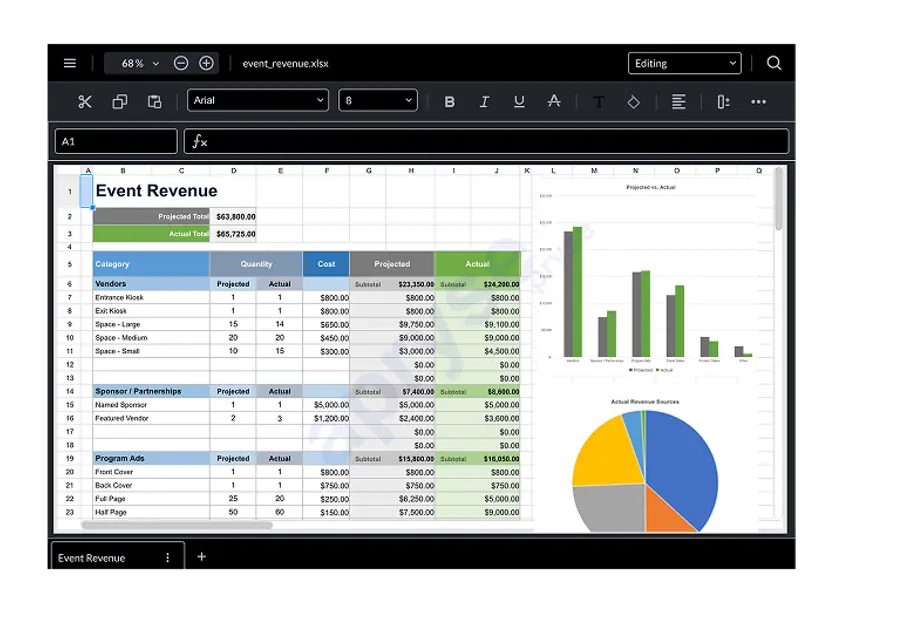Click the horizontal scrollbar thumb

pos(177,525)
